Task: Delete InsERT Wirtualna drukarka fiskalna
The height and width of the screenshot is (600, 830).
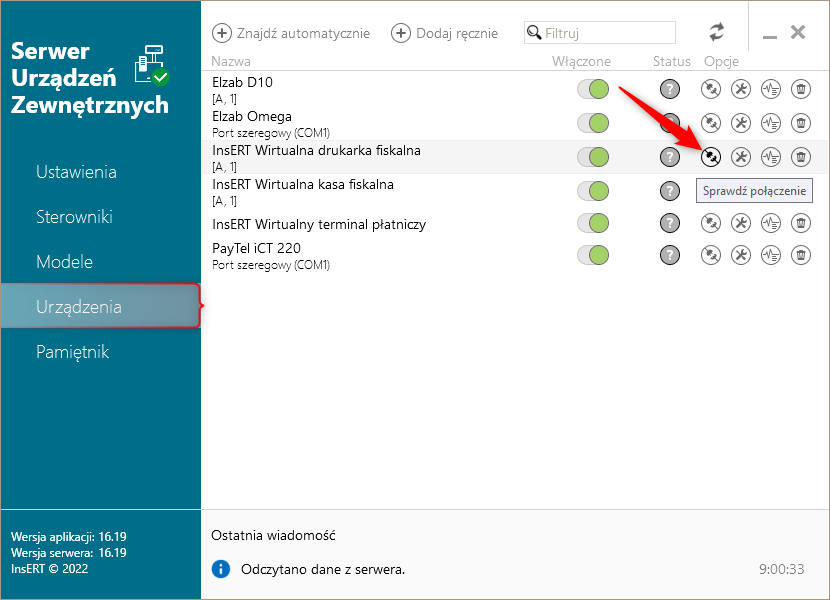Action: point(801,157)
